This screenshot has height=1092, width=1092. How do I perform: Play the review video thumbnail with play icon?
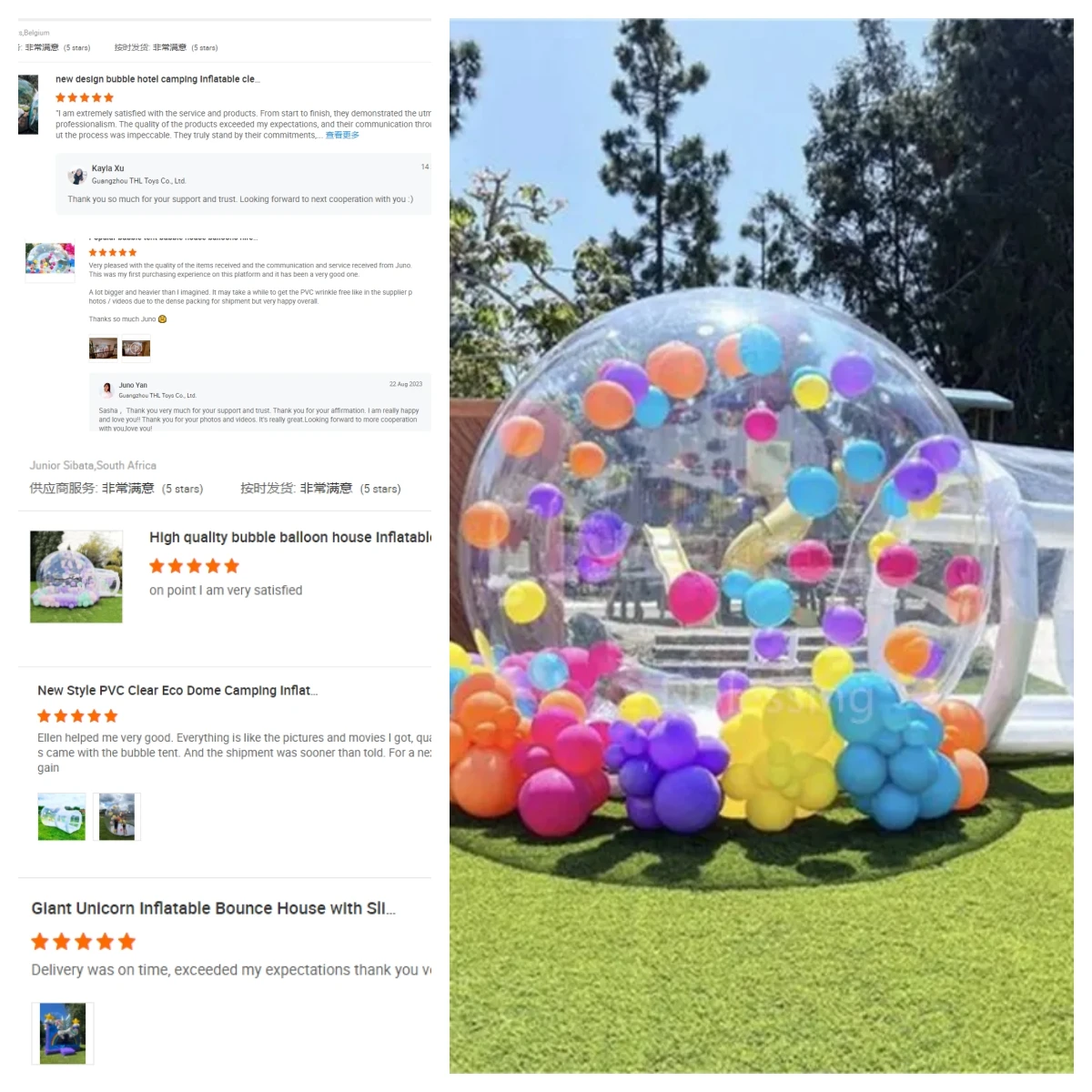pos(136,348)
